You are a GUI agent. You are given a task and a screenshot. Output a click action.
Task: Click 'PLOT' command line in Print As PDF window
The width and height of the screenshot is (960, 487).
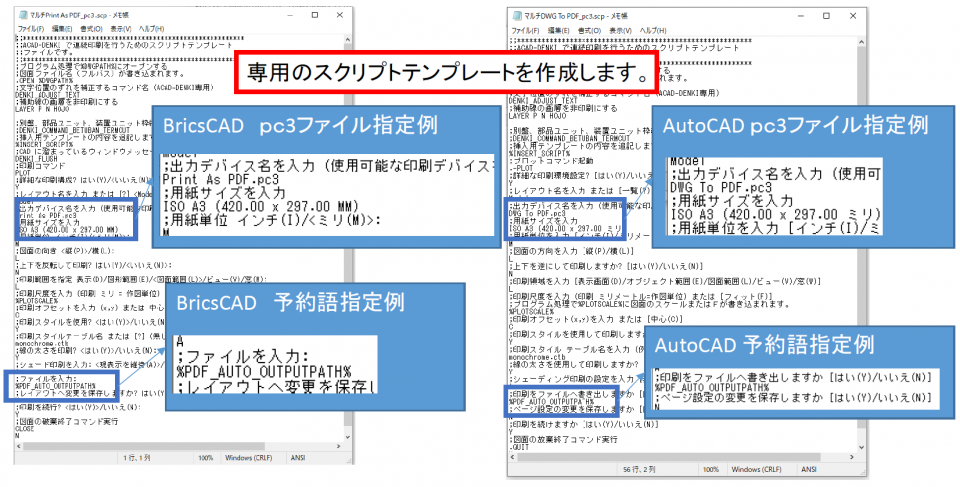click(x=22, y=173)
